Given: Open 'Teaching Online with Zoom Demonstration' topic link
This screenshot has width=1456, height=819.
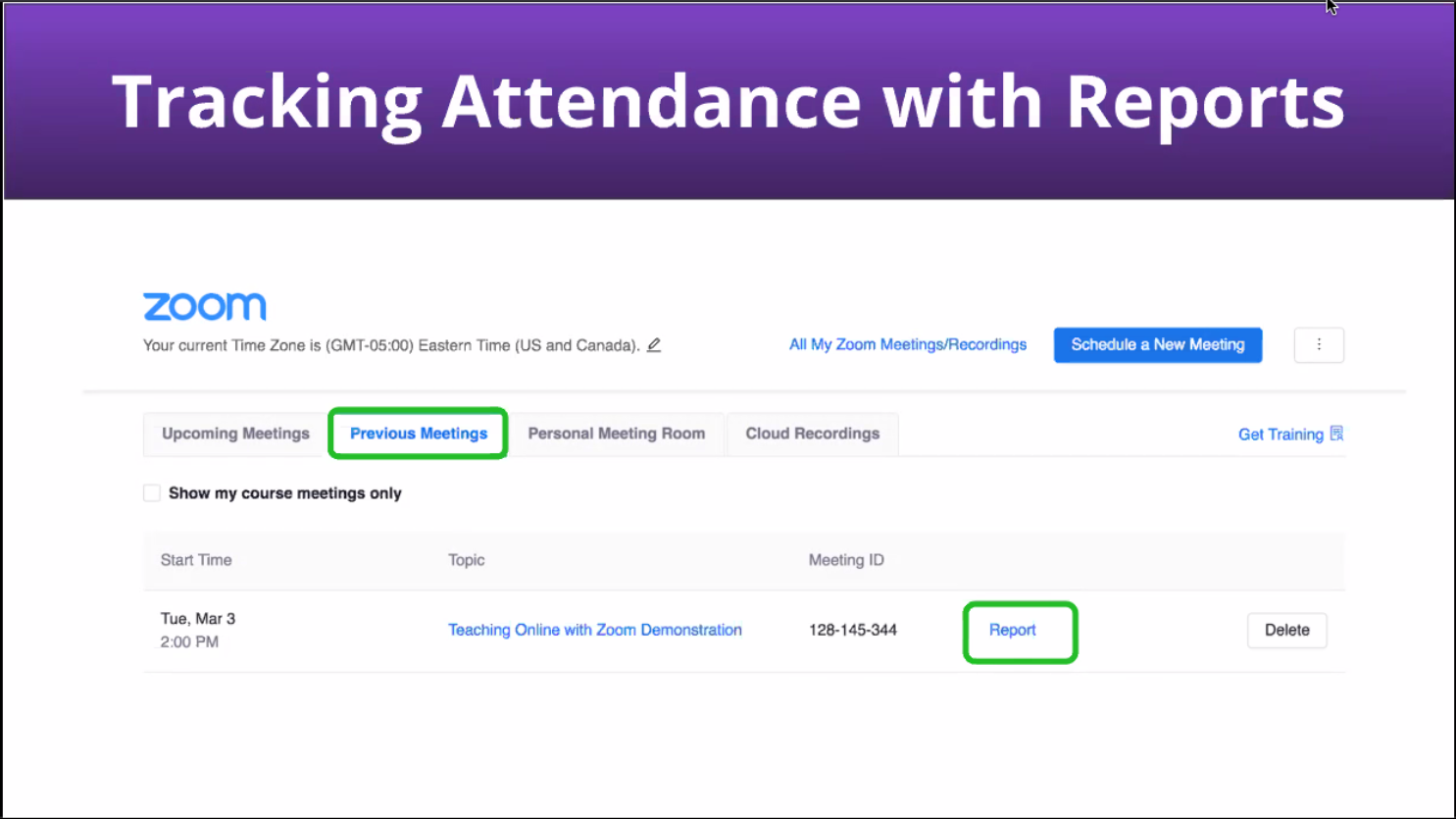Looking at the screenshot, I should (x=595, y=630).
